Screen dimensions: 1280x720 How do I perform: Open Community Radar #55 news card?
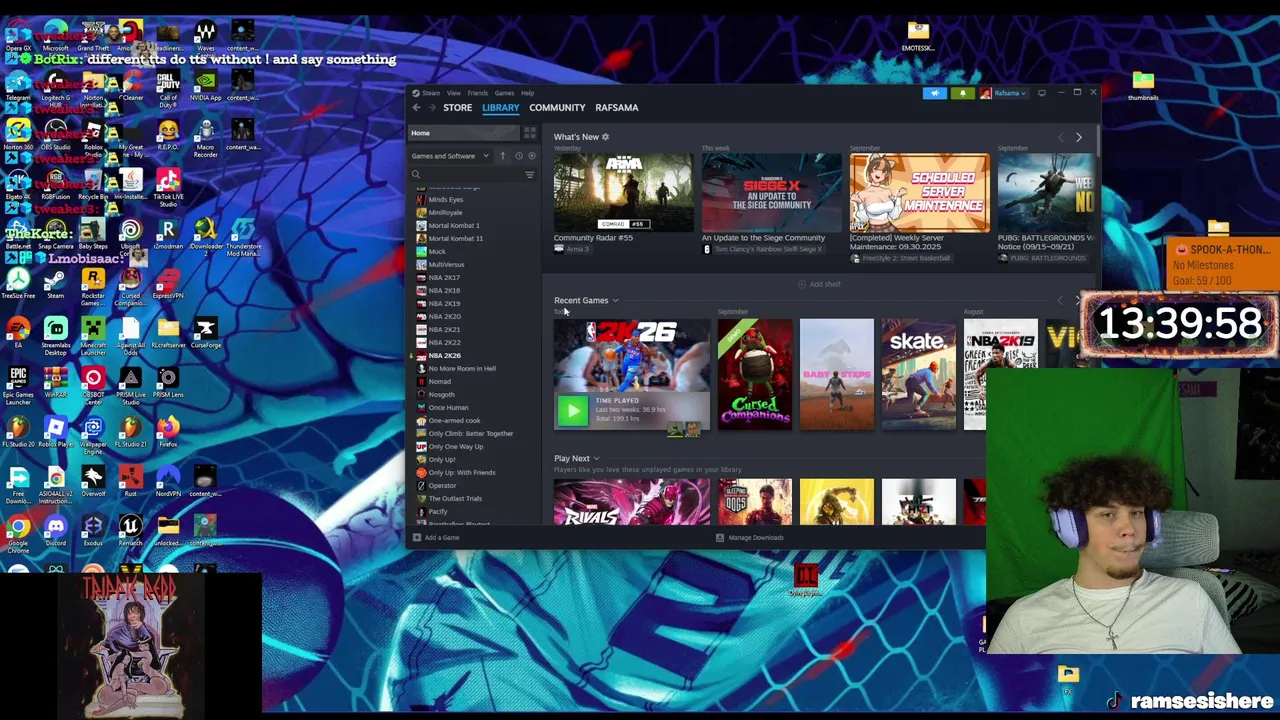(x=623, y=193)
